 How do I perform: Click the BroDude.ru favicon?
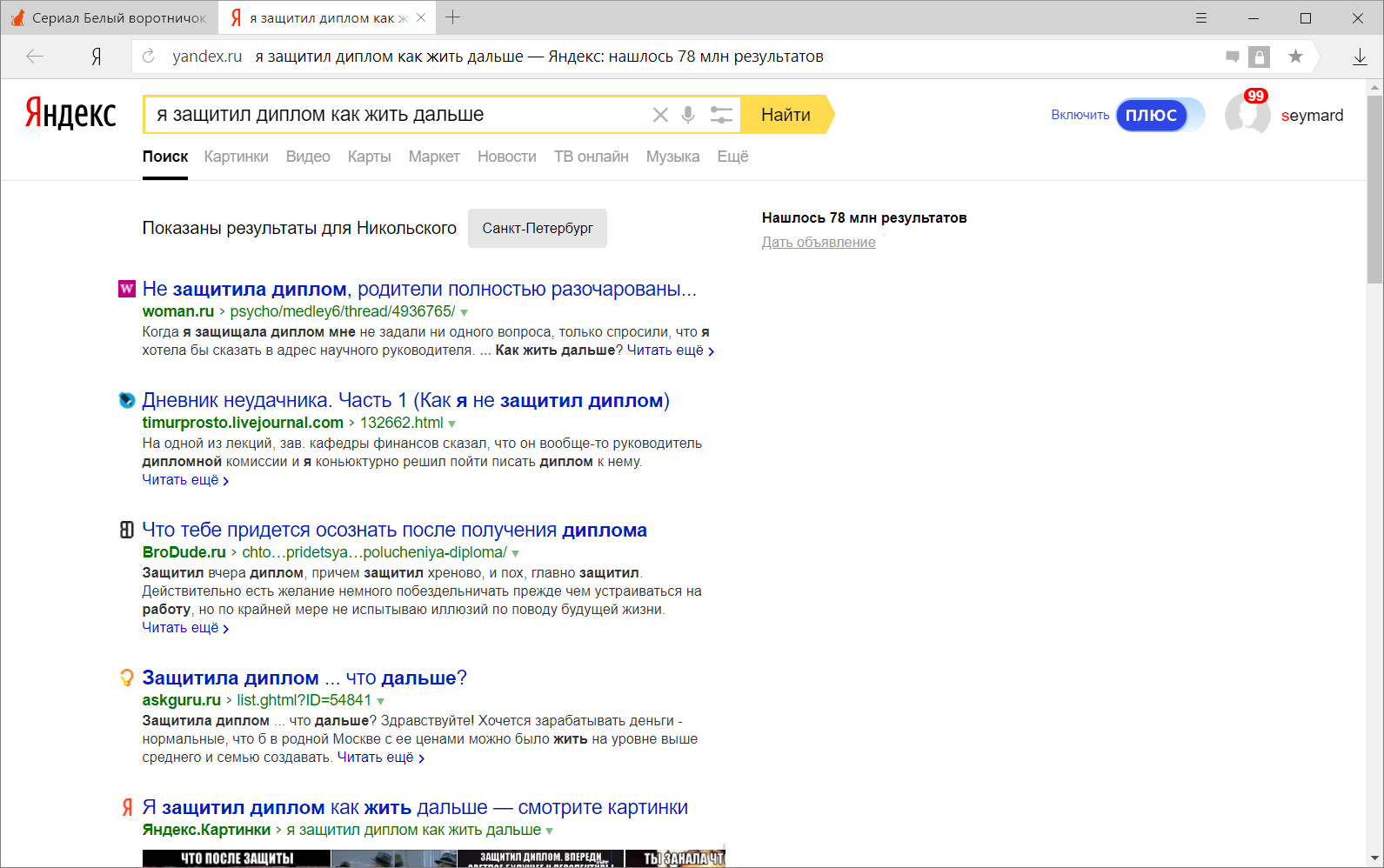[127, 530]
